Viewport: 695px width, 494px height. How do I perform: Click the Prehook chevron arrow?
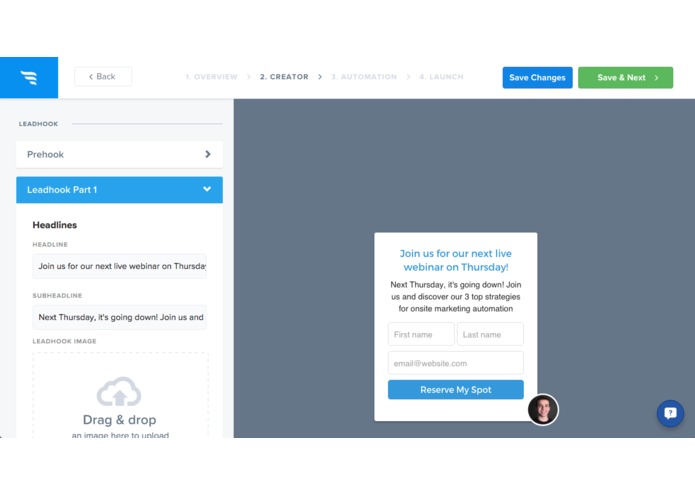207,154
